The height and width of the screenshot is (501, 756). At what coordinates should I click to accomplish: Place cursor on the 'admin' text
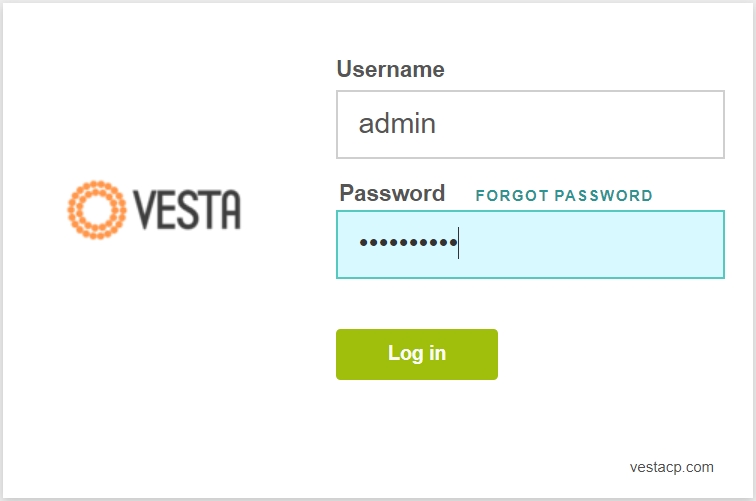coord(397,123)
